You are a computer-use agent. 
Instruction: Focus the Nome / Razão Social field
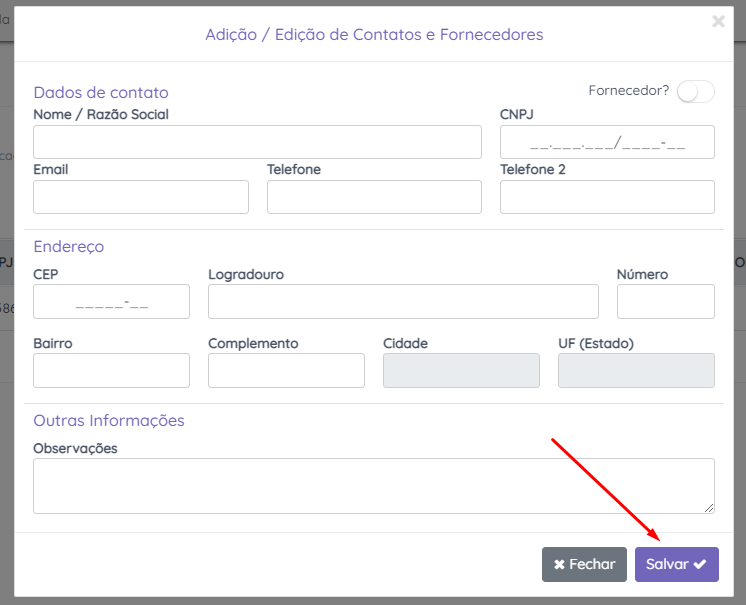tap(257, 142)
